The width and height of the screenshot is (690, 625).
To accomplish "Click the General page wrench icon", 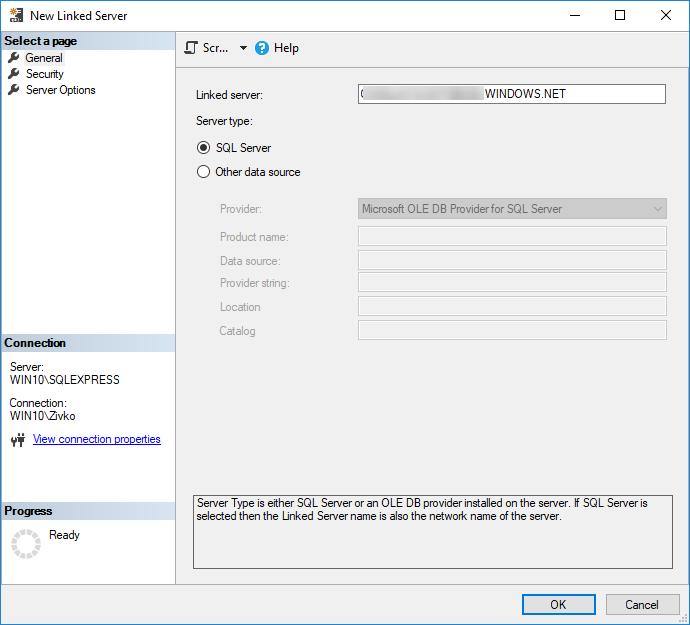I will (x=14, y=58).
